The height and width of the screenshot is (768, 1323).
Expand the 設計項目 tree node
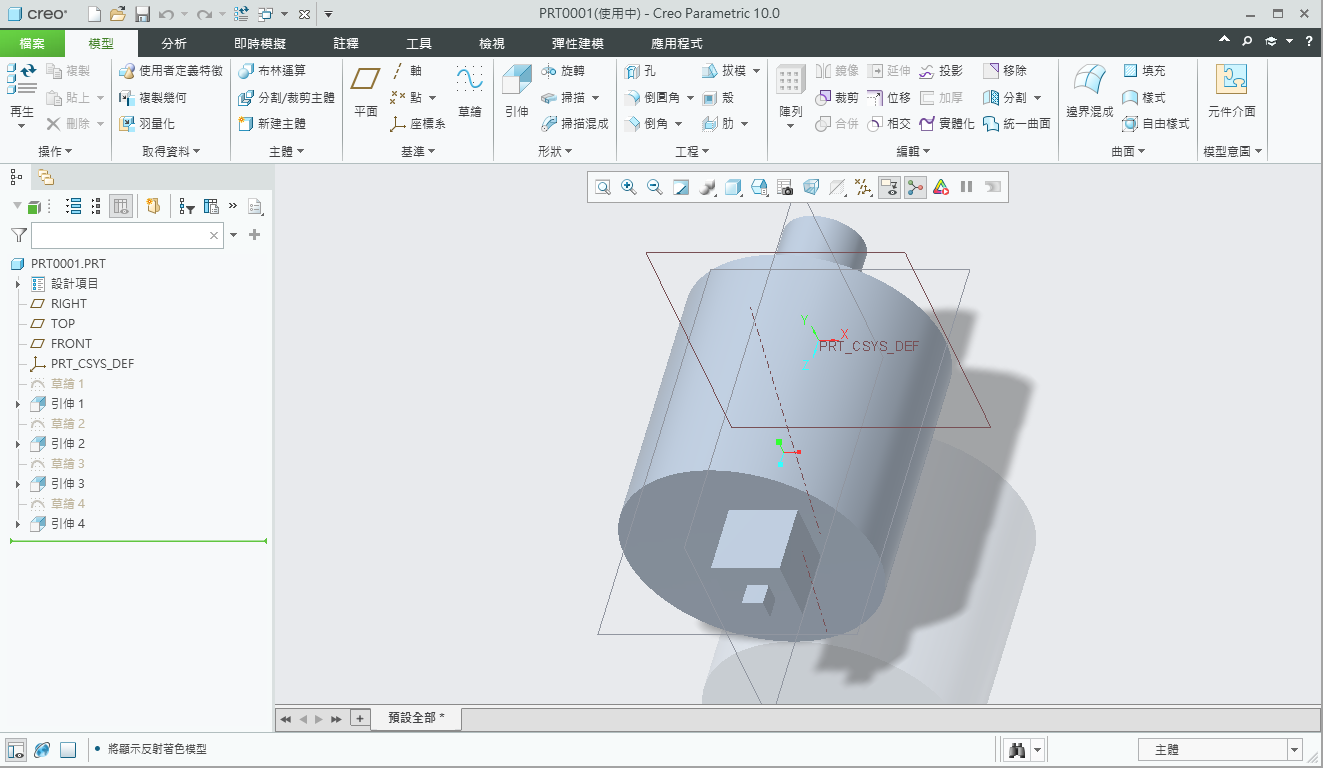(18, 284)
